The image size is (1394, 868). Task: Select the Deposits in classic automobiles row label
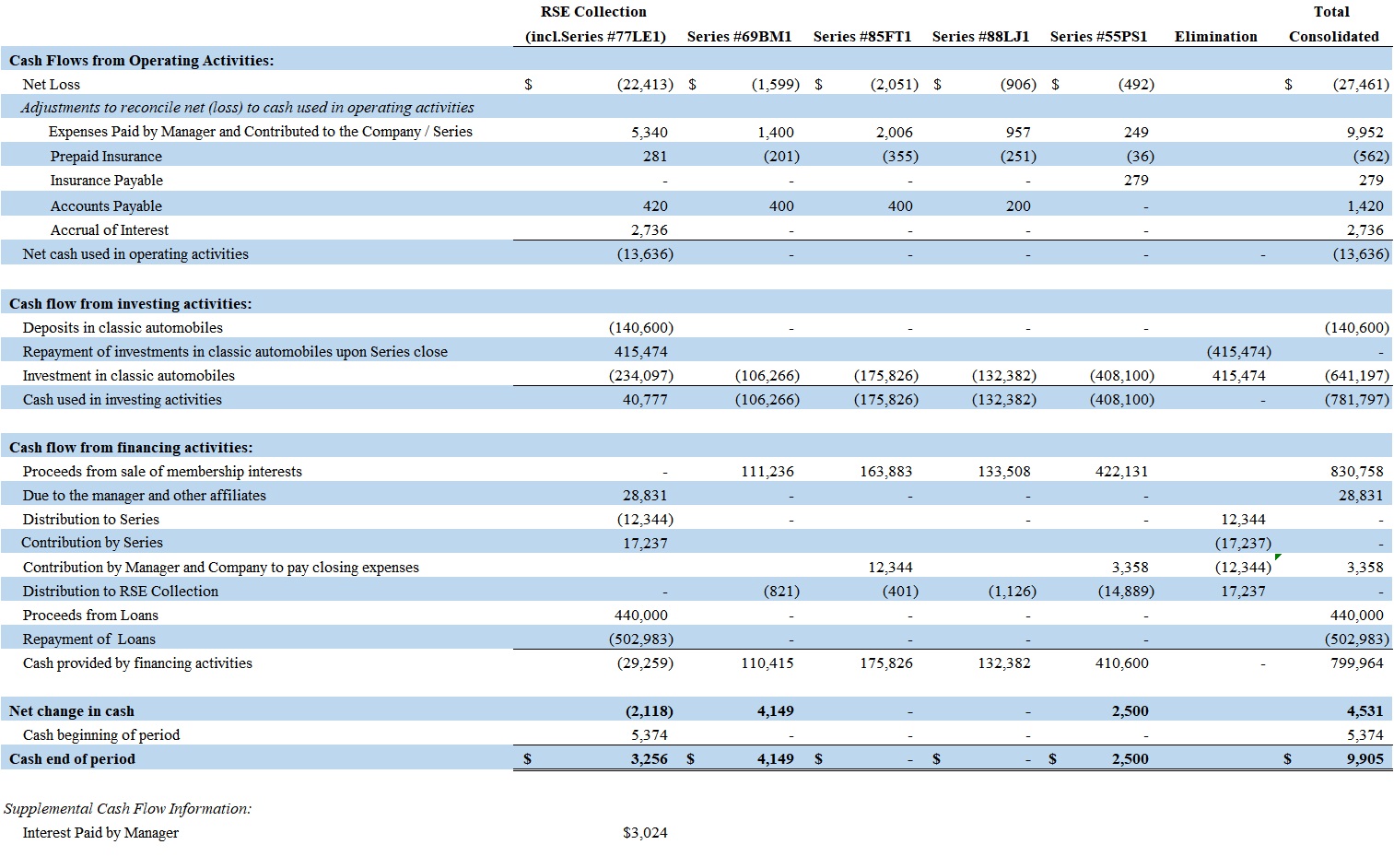[x=123, y=328]
